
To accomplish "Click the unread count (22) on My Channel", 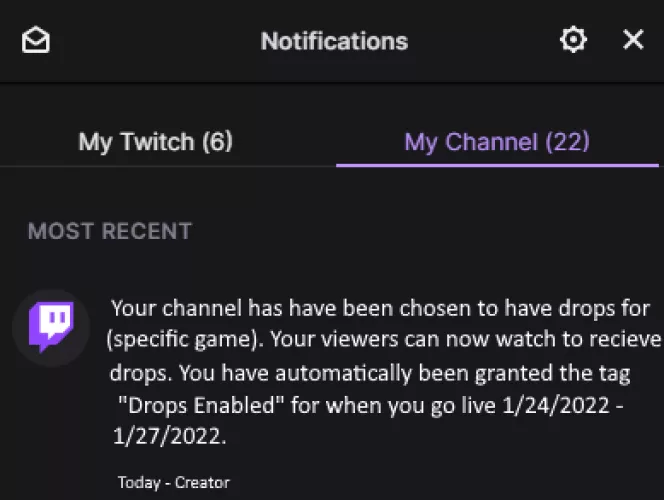I will coord(567,142).
